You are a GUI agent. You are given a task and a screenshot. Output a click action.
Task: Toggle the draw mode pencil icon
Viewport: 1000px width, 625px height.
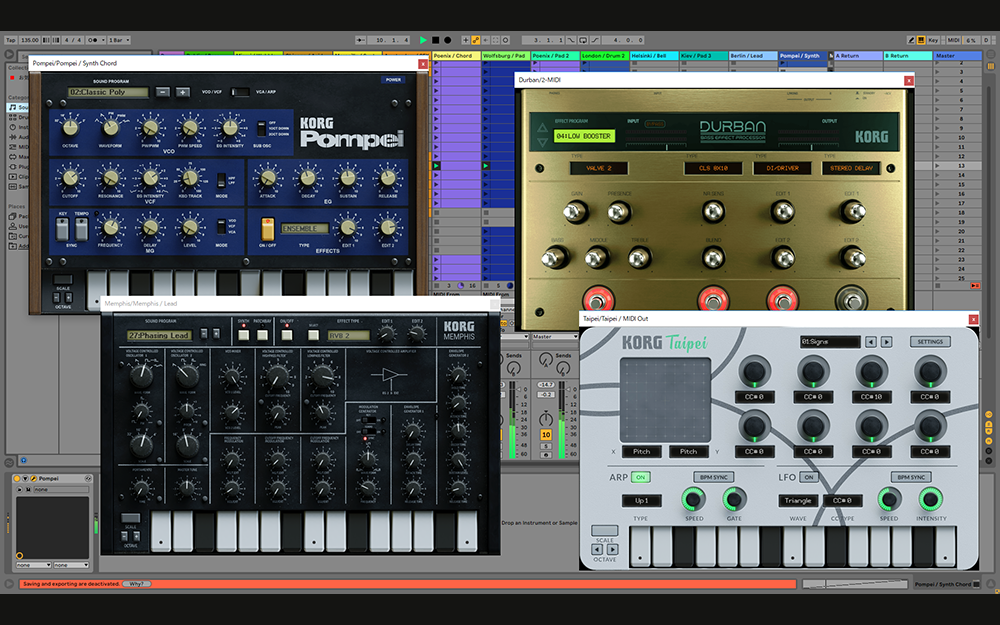(911, 40)
